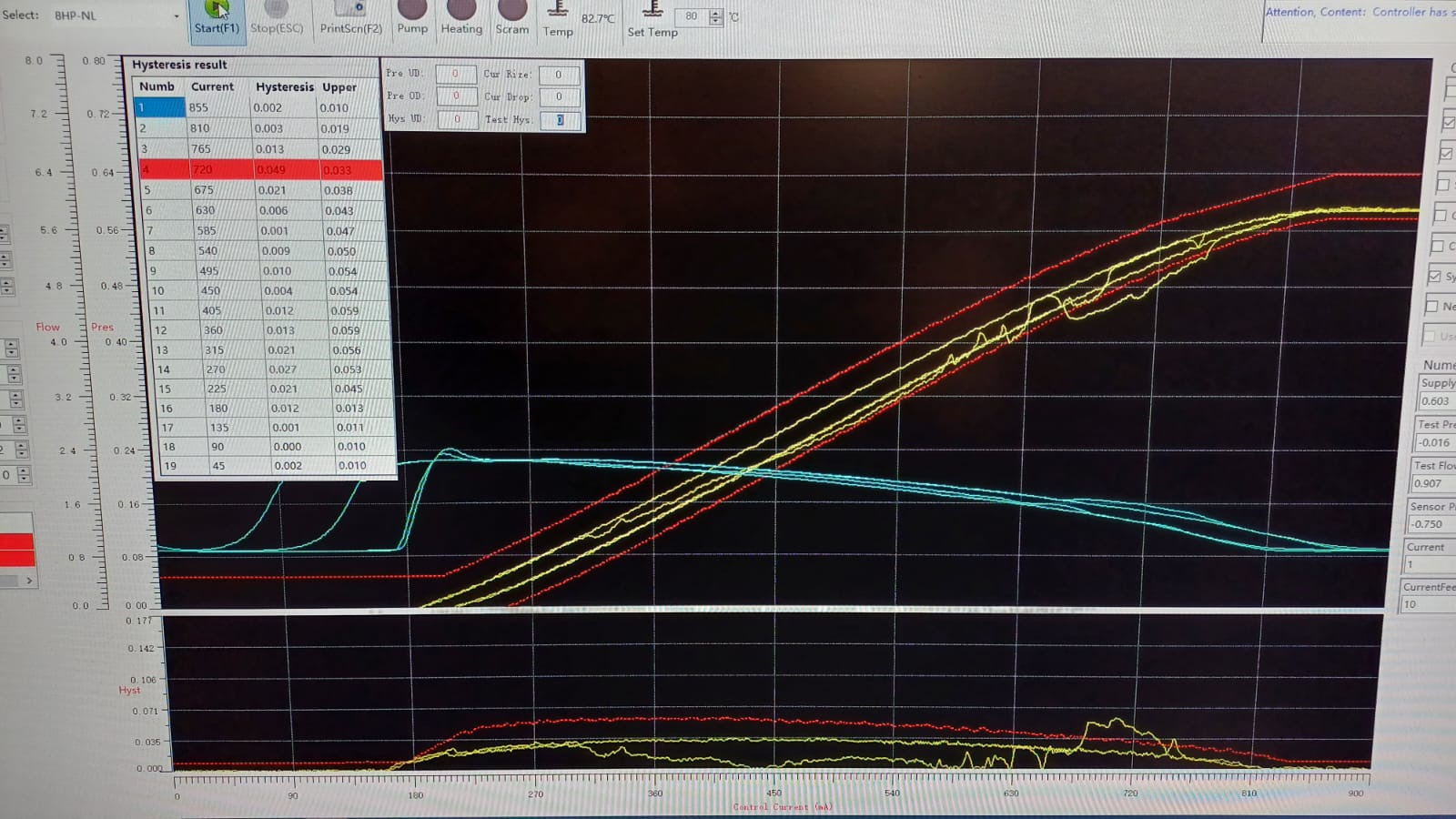Click the Hysteresis cell showing 0.027
This screenshot has height=819, width=1456.
pyautogui.click(x=298, y=369)
